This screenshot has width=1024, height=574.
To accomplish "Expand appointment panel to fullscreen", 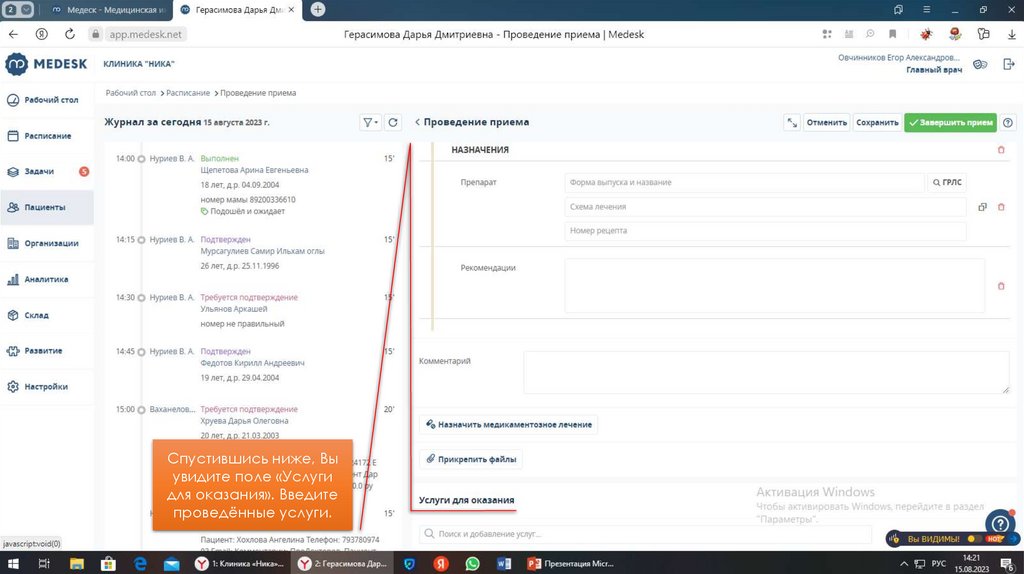I will point(792,122).
